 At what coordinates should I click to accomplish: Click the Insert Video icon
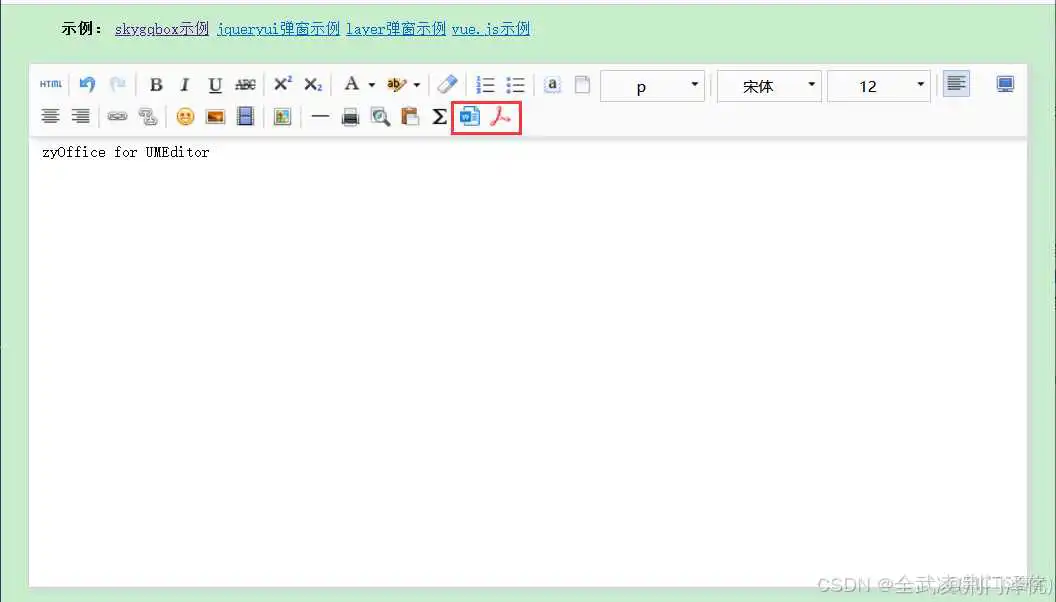pyautogui.click(x=245, y=117)
